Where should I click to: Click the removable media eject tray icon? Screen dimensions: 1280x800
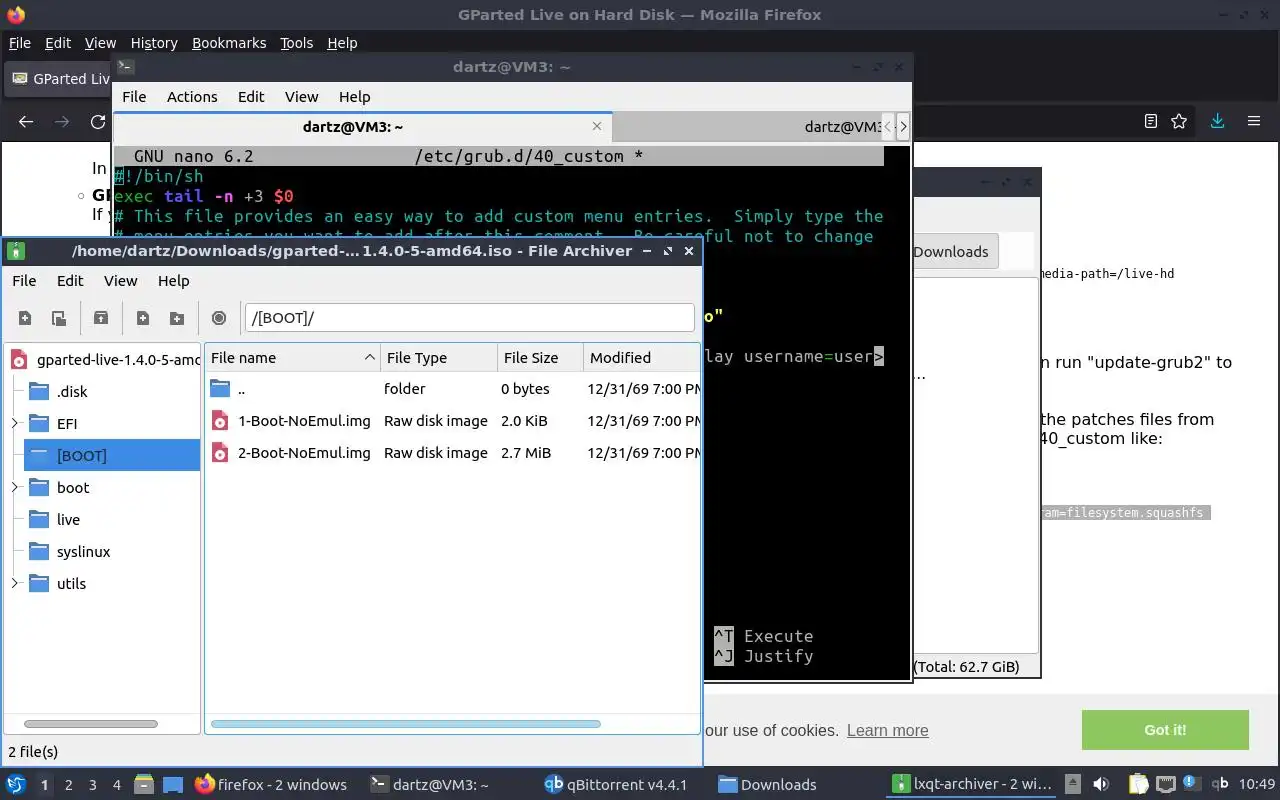(1073, 784)
